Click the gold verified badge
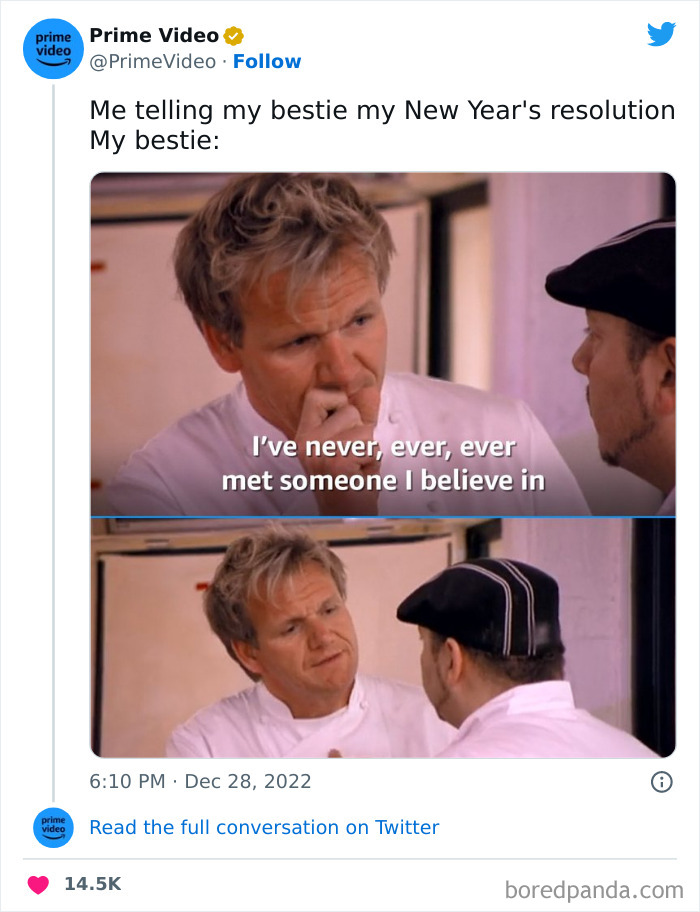 click(x=233, y=36)
